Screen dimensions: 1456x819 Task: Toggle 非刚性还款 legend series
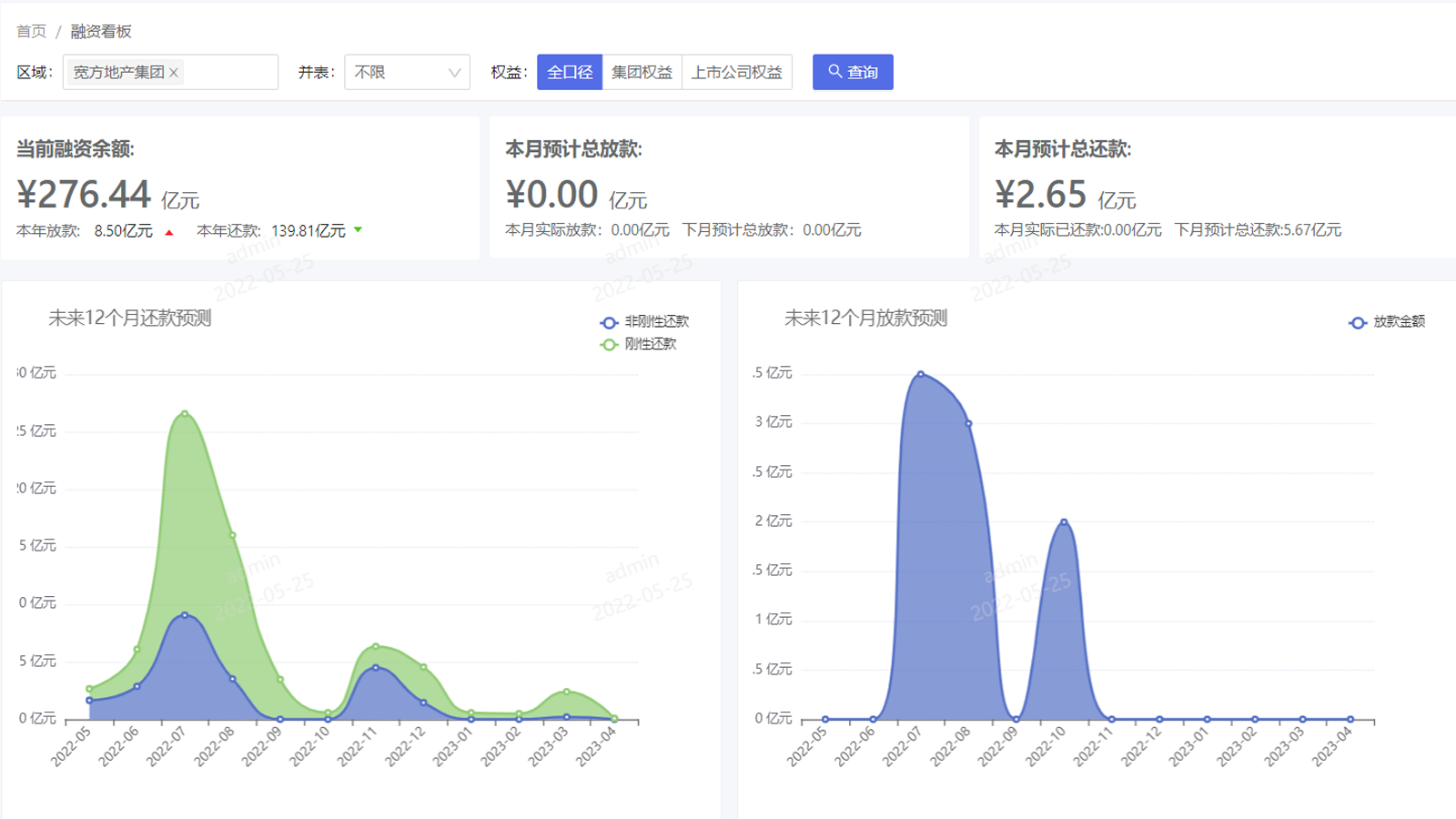(644, 321)
